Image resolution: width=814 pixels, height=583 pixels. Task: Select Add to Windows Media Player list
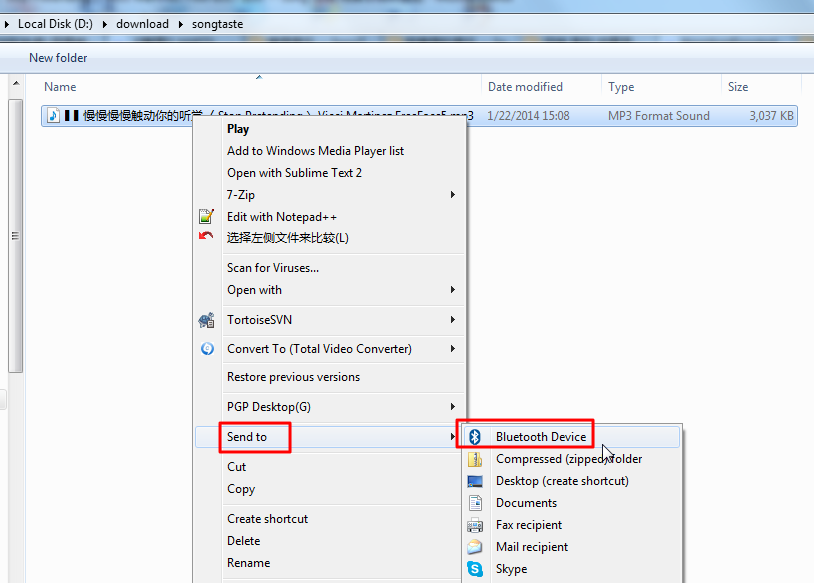tap(315, 151)
